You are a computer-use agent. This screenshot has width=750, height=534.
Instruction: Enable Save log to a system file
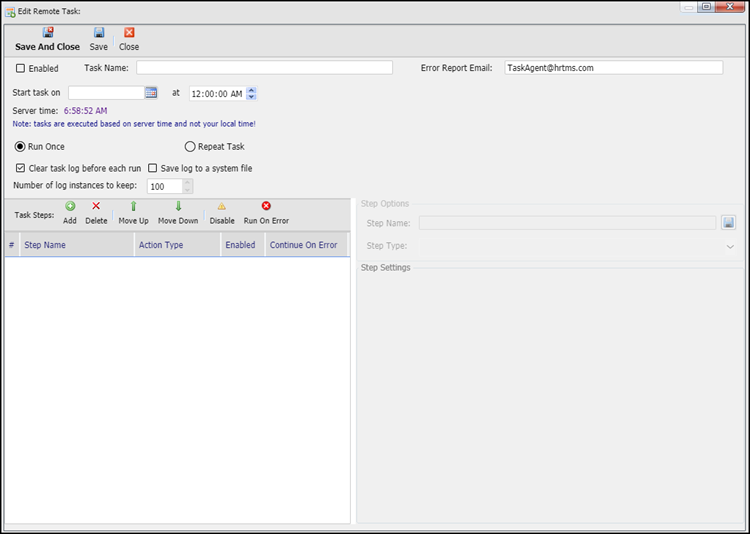pyautogui.click(x=153, y=168)
